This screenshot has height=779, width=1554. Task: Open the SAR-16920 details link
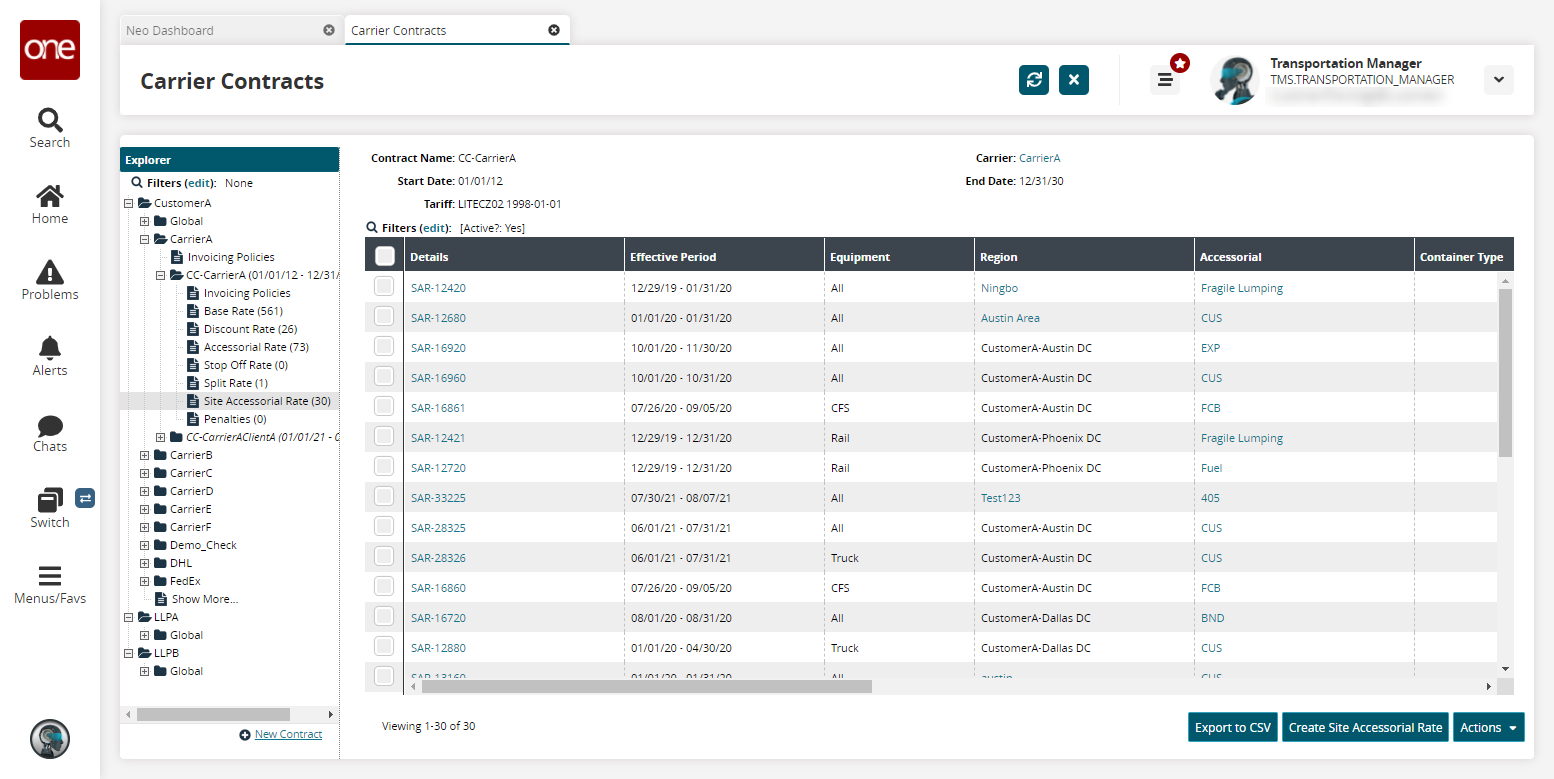[438, 348]
